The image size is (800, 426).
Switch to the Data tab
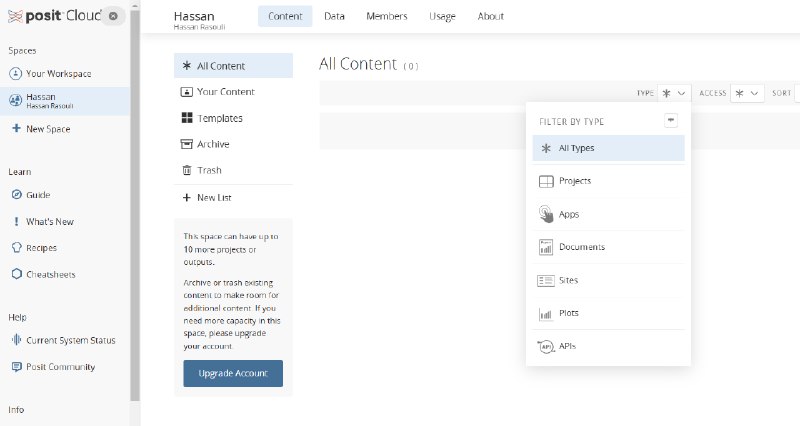click(334, 16)
